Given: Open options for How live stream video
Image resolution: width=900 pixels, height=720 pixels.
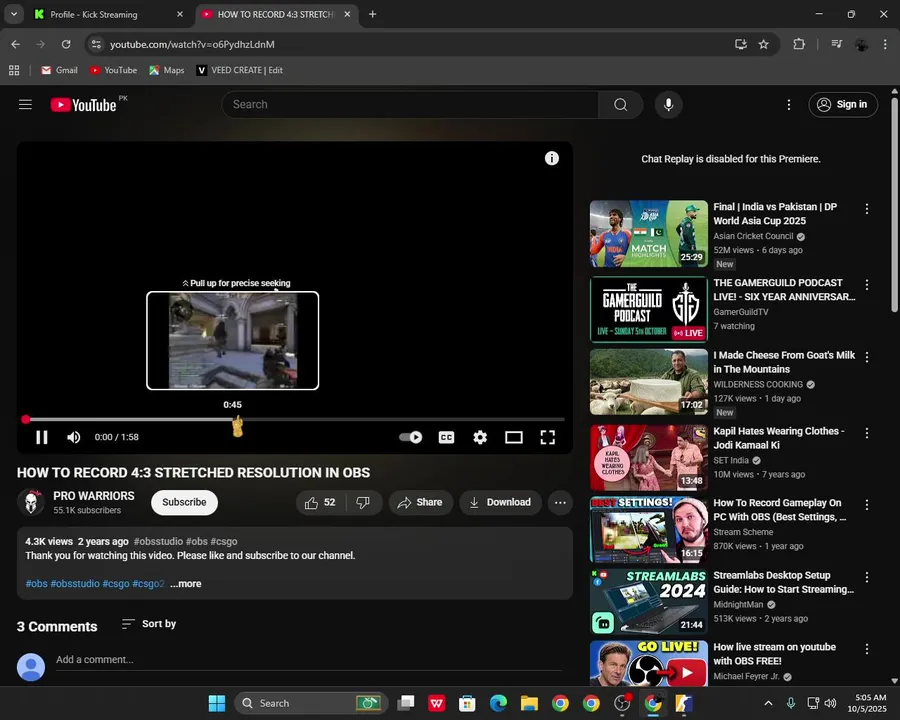Looking at the screenshot, I should point(867,649).
